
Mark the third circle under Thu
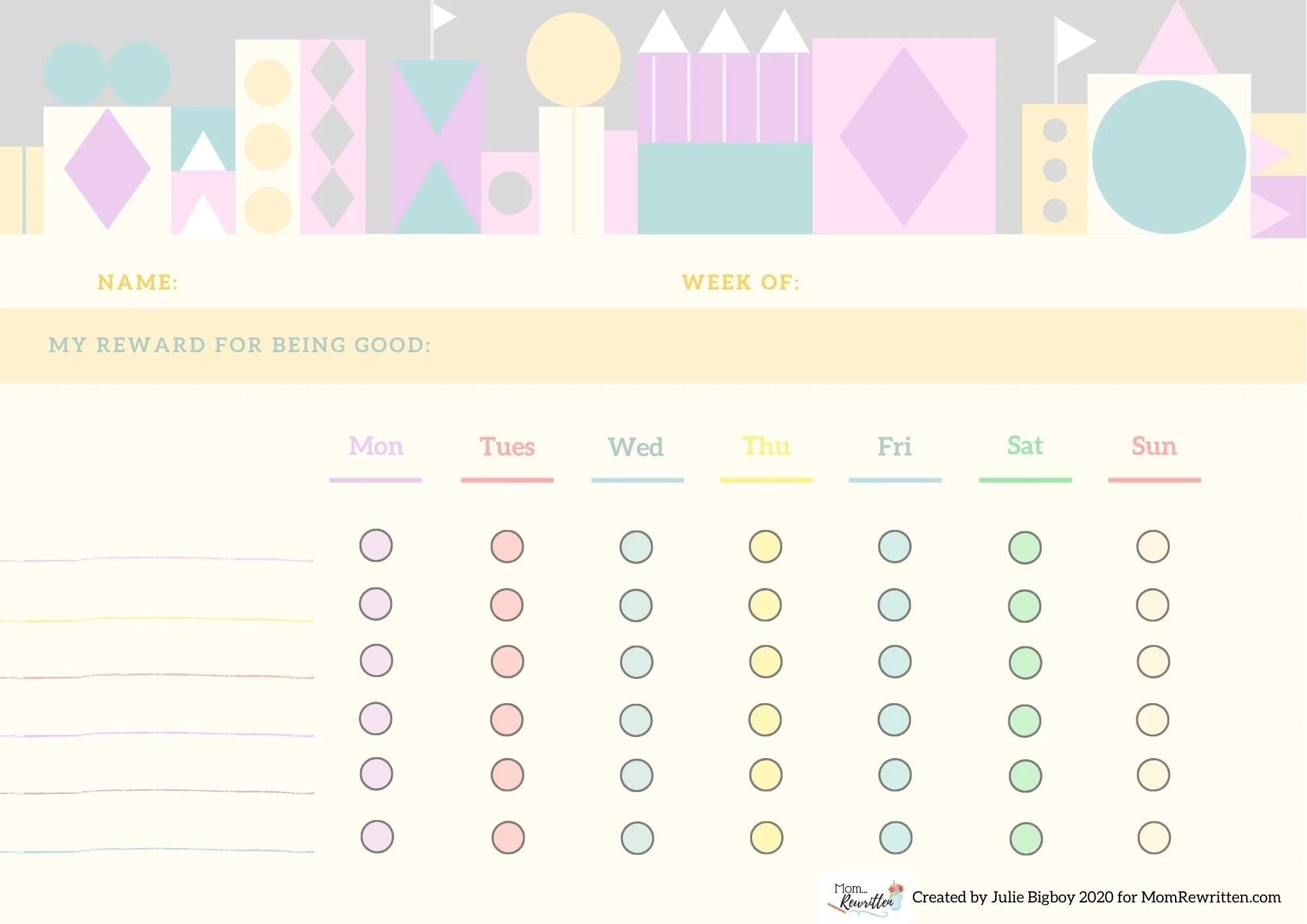point(765,661)
